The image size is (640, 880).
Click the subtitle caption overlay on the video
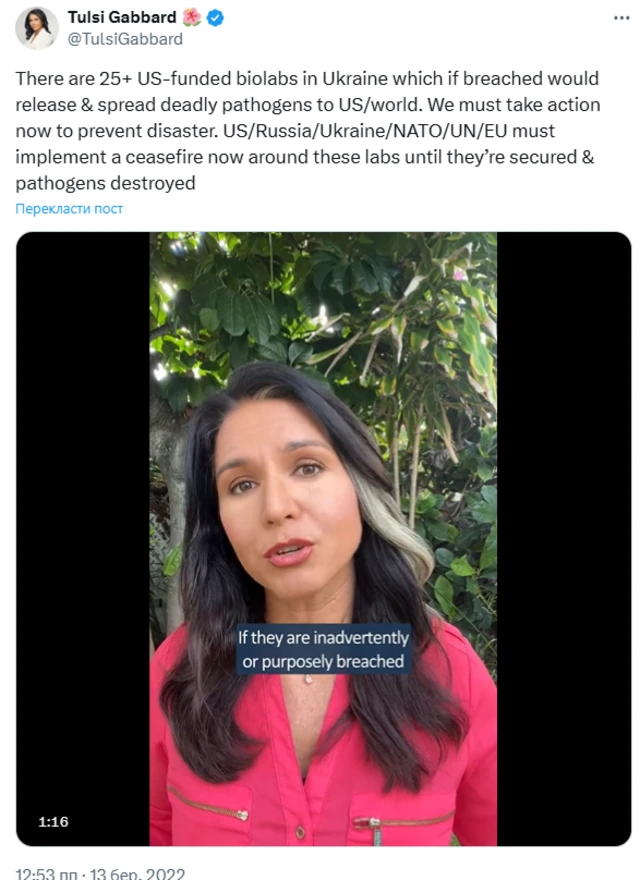tap(322, 647)
